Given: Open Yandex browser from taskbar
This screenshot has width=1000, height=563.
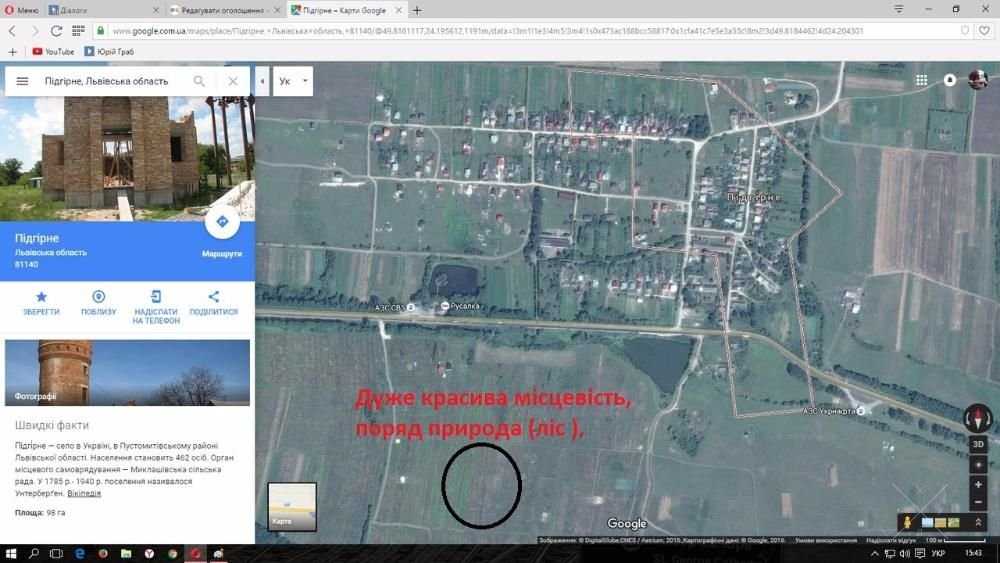Looking at the screenshot, I should click(x=149, y=553).
